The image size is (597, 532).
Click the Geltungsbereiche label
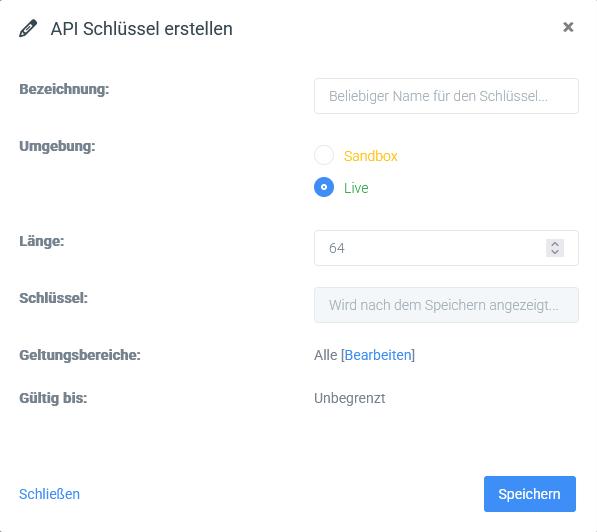tap(80, 355)
